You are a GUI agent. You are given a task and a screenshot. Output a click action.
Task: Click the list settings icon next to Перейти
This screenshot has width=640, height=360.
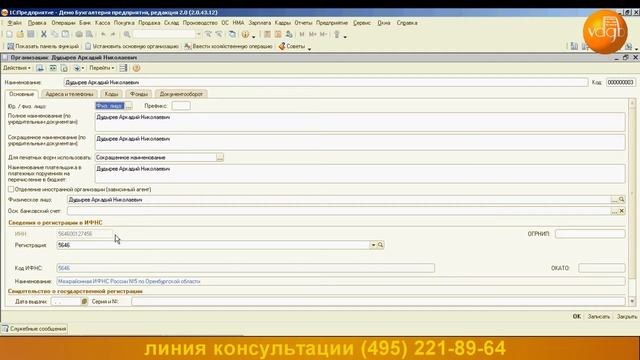(123, 68)
